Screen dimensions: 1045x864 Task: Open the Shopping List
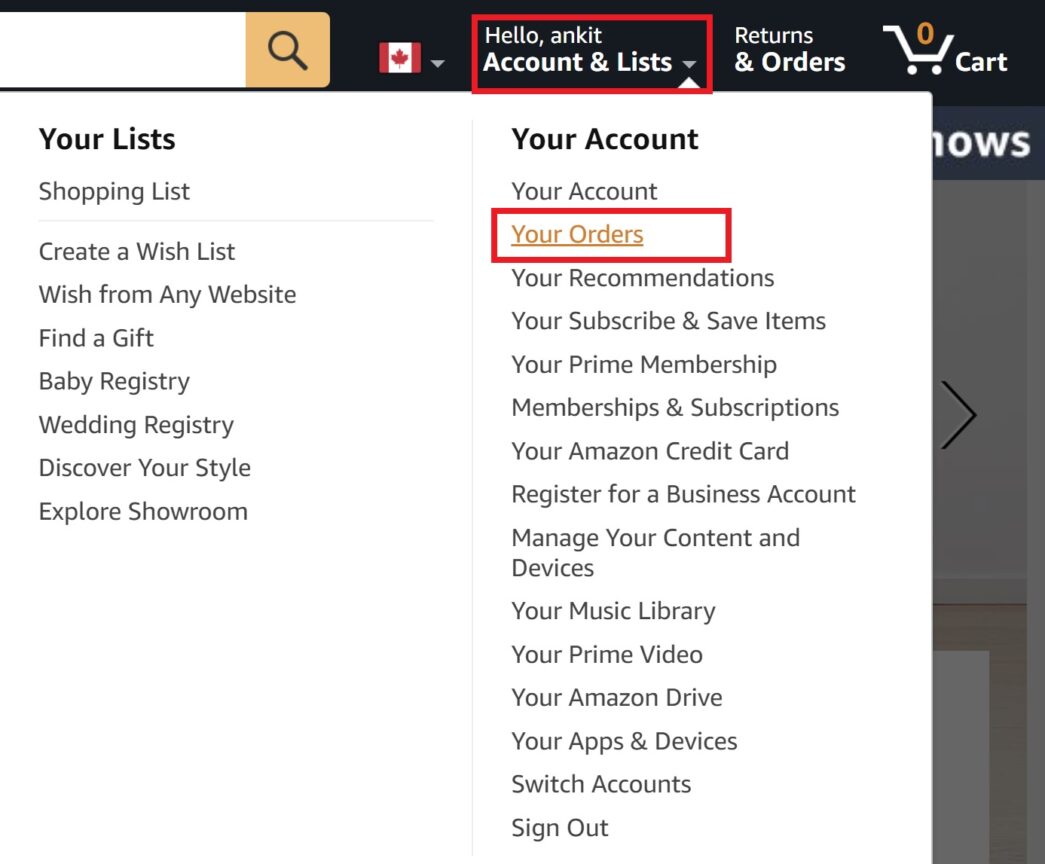(x=114, y=191)
